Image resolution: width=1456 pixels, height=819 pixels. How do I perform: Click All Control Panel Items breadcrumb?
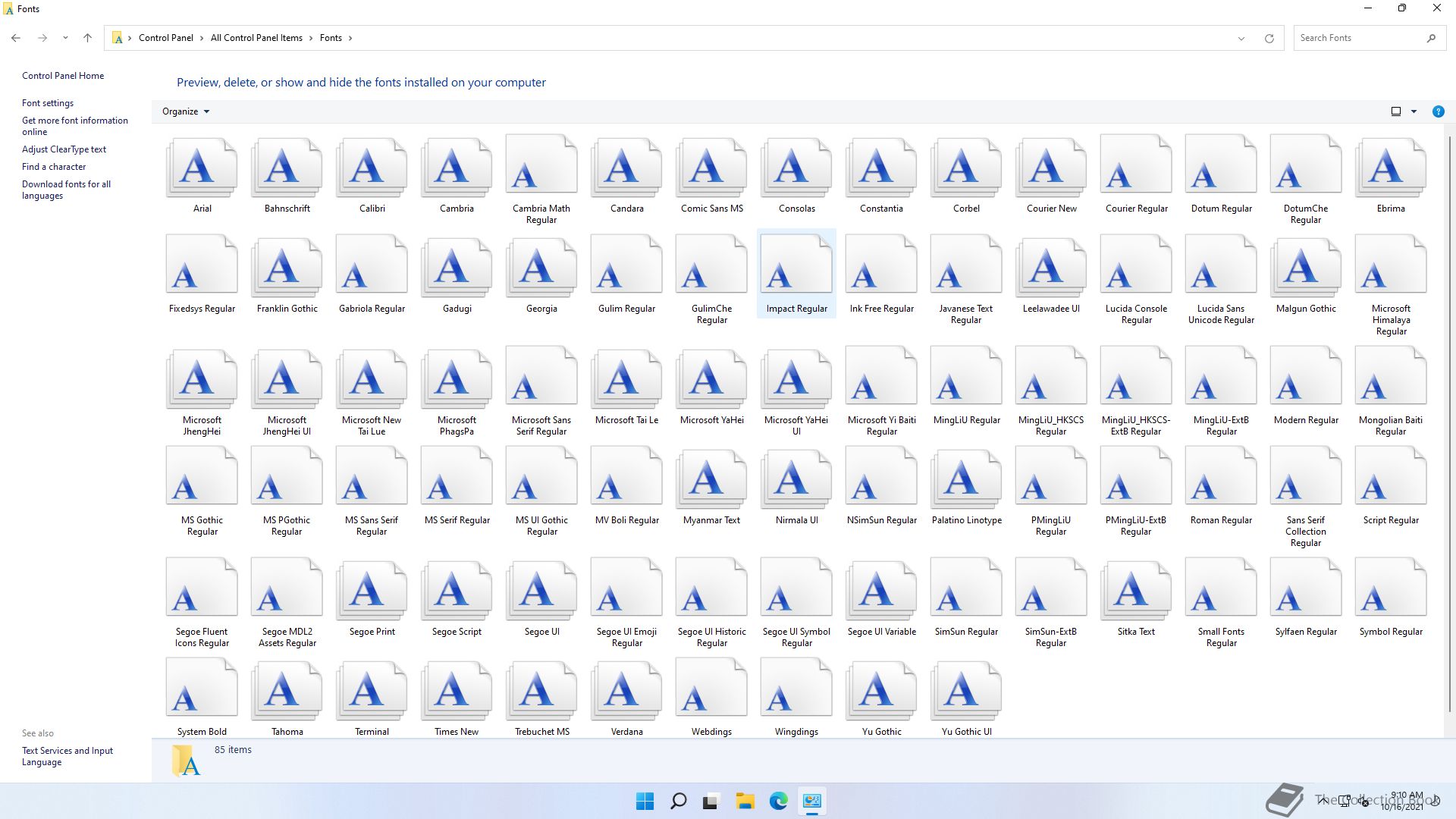click(256, 38)
